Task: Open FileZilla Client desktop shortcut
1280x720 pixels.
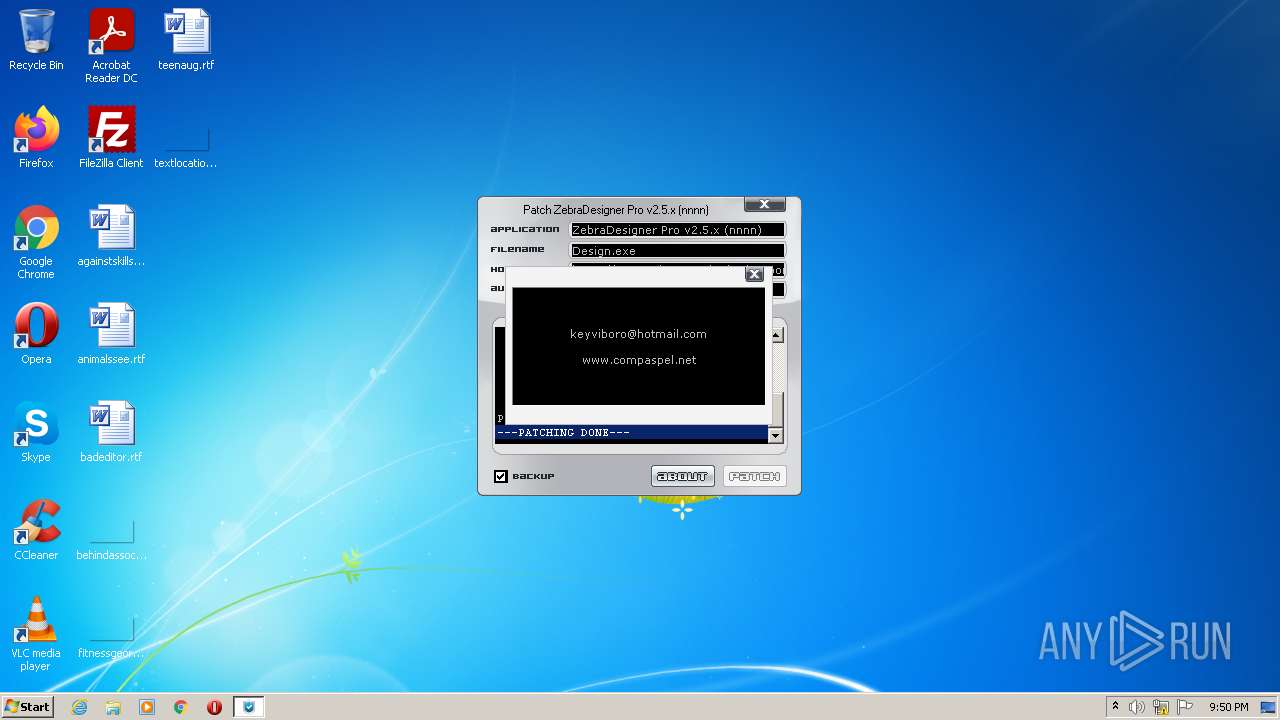Action: tap(111, 138)
